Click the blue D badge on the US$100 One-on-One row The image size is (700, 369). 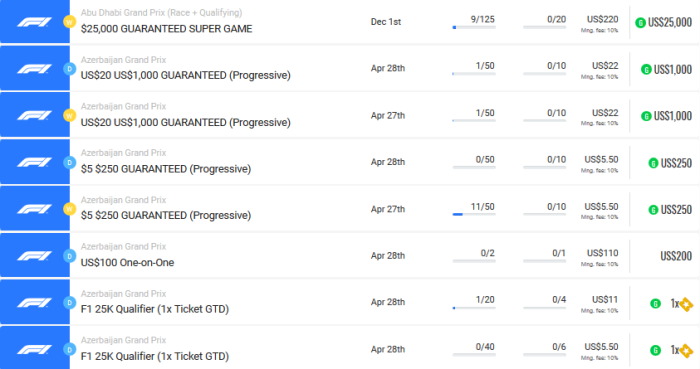click(69, 256)
